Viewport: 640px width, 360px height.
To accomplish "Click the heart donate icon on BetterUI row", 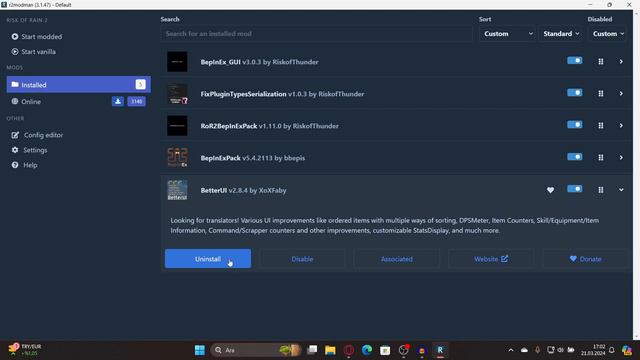I will click(550, 190).
